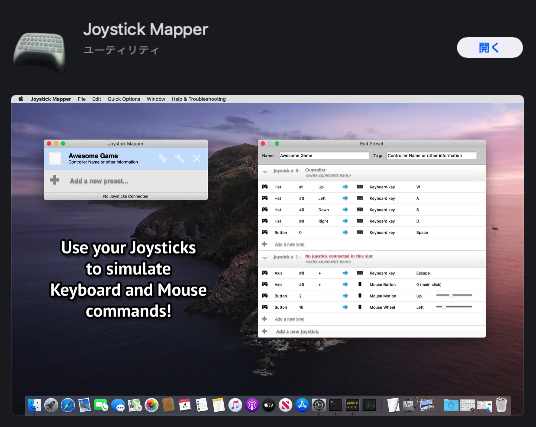Click the mouse icon in Mouse Button row
Image resolution: width=536 pixels, height=427 pixels.
click(360, 284)
